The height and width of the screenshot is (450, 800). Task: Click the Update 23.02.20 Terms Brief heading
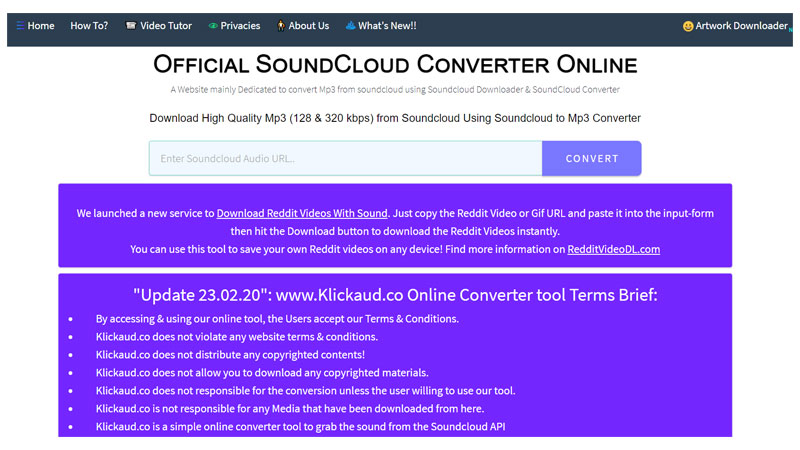pos(395,295)
